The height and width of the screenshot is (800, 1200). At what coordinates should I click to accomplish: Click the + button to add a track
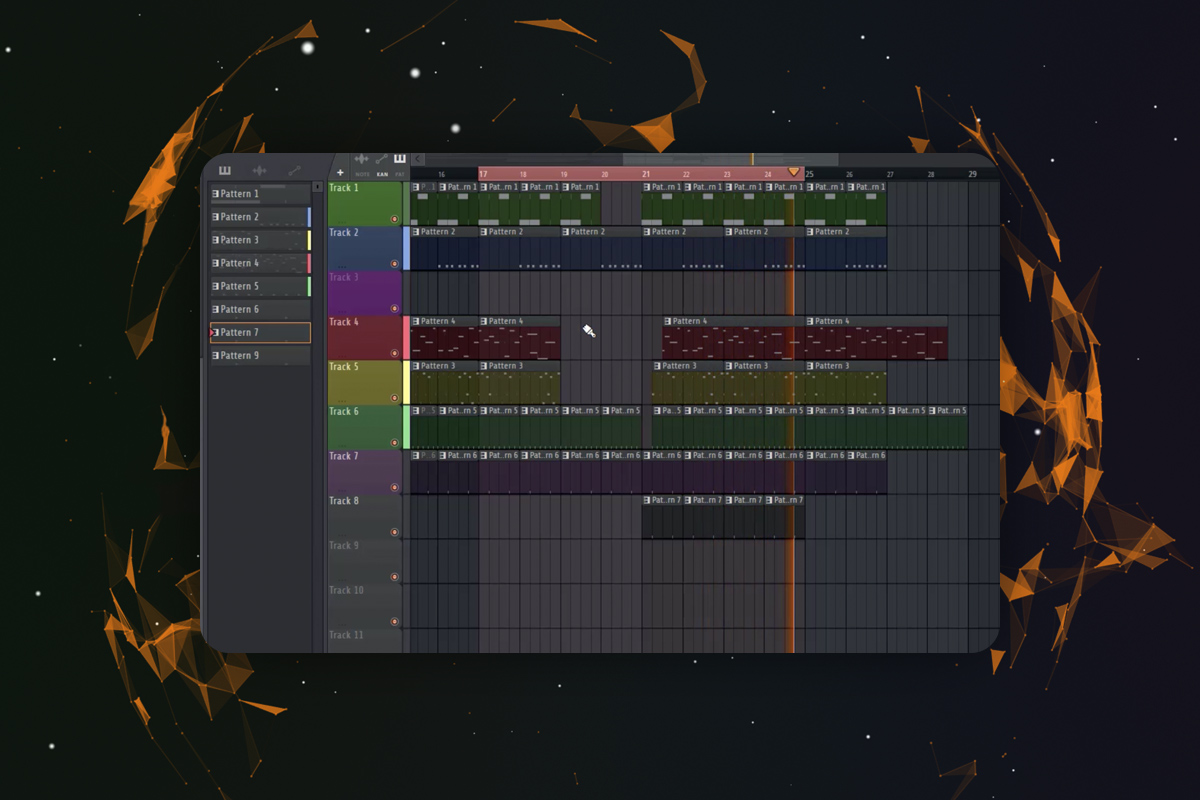[340, 174]
